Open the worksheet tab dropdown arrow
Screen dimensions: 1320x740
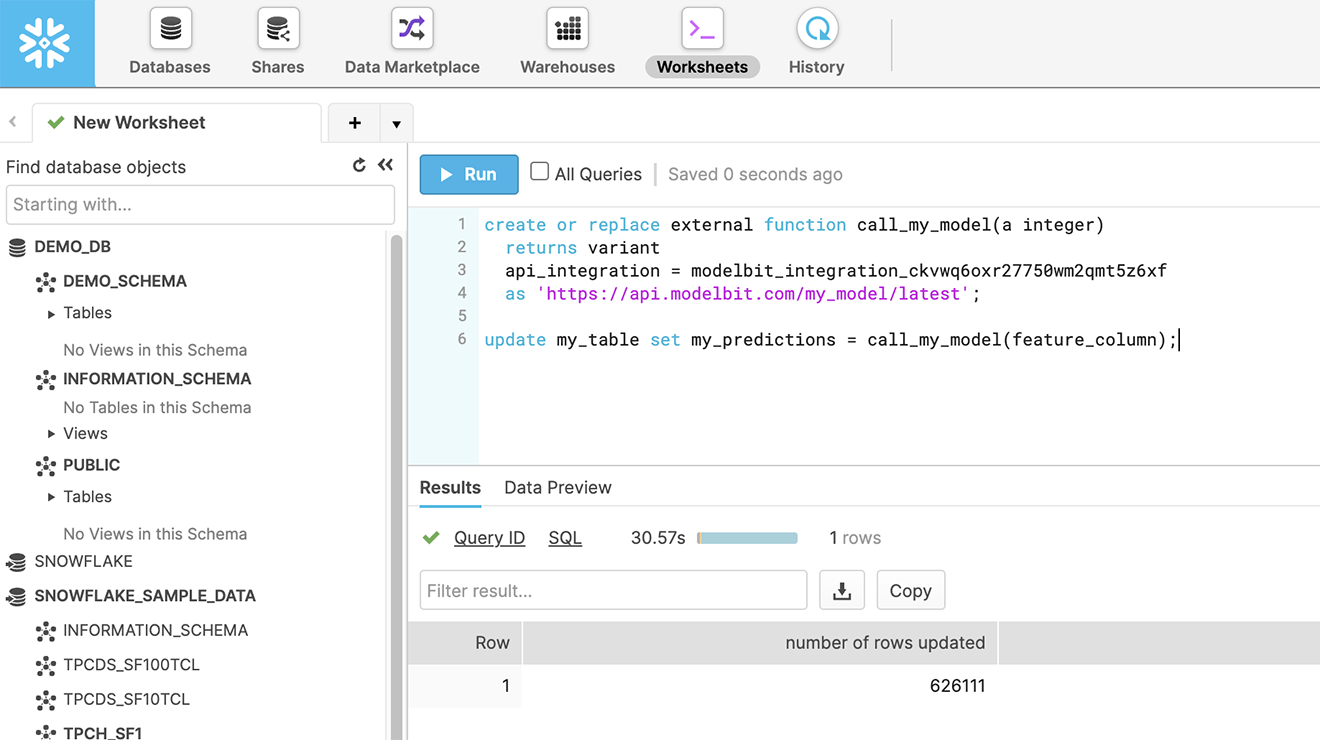point(396,124)
